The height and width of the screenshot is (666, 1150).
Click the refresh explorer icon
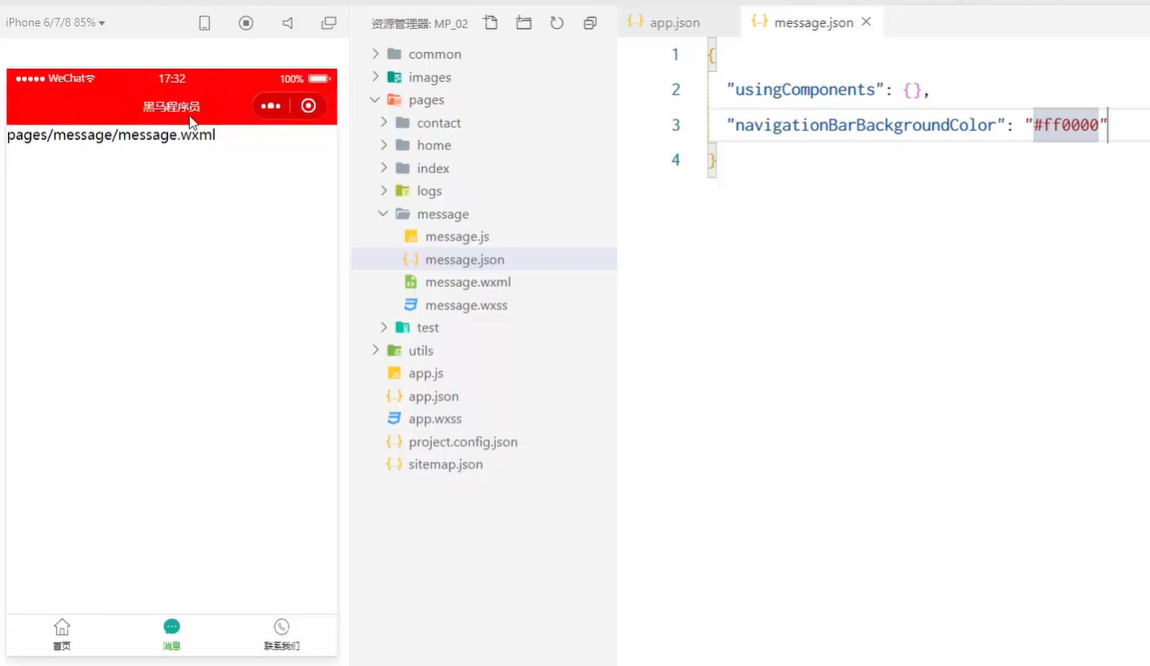tap(557, 23)
